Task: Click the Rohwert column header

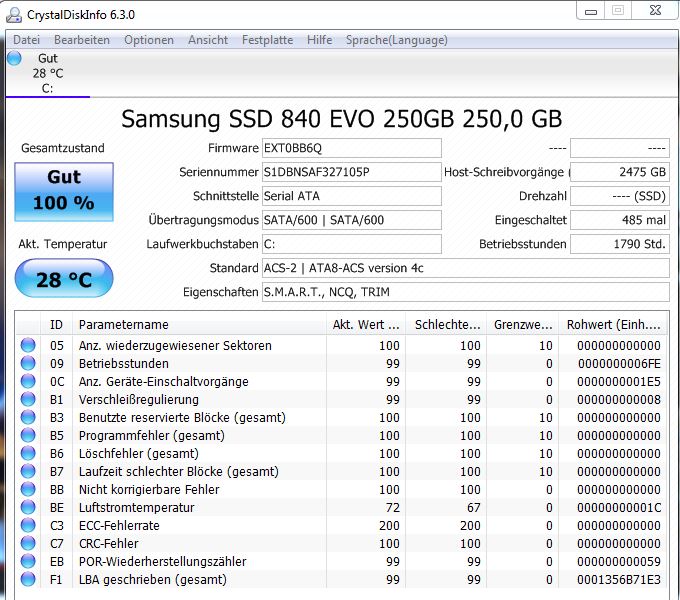Action: pos(613,325)
